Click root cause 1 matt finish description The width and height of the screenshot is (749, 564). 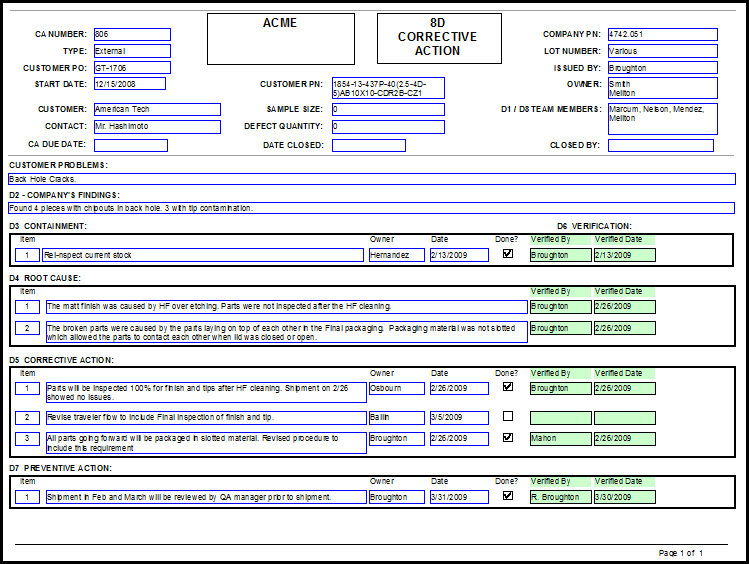click(x=287, y=307)
